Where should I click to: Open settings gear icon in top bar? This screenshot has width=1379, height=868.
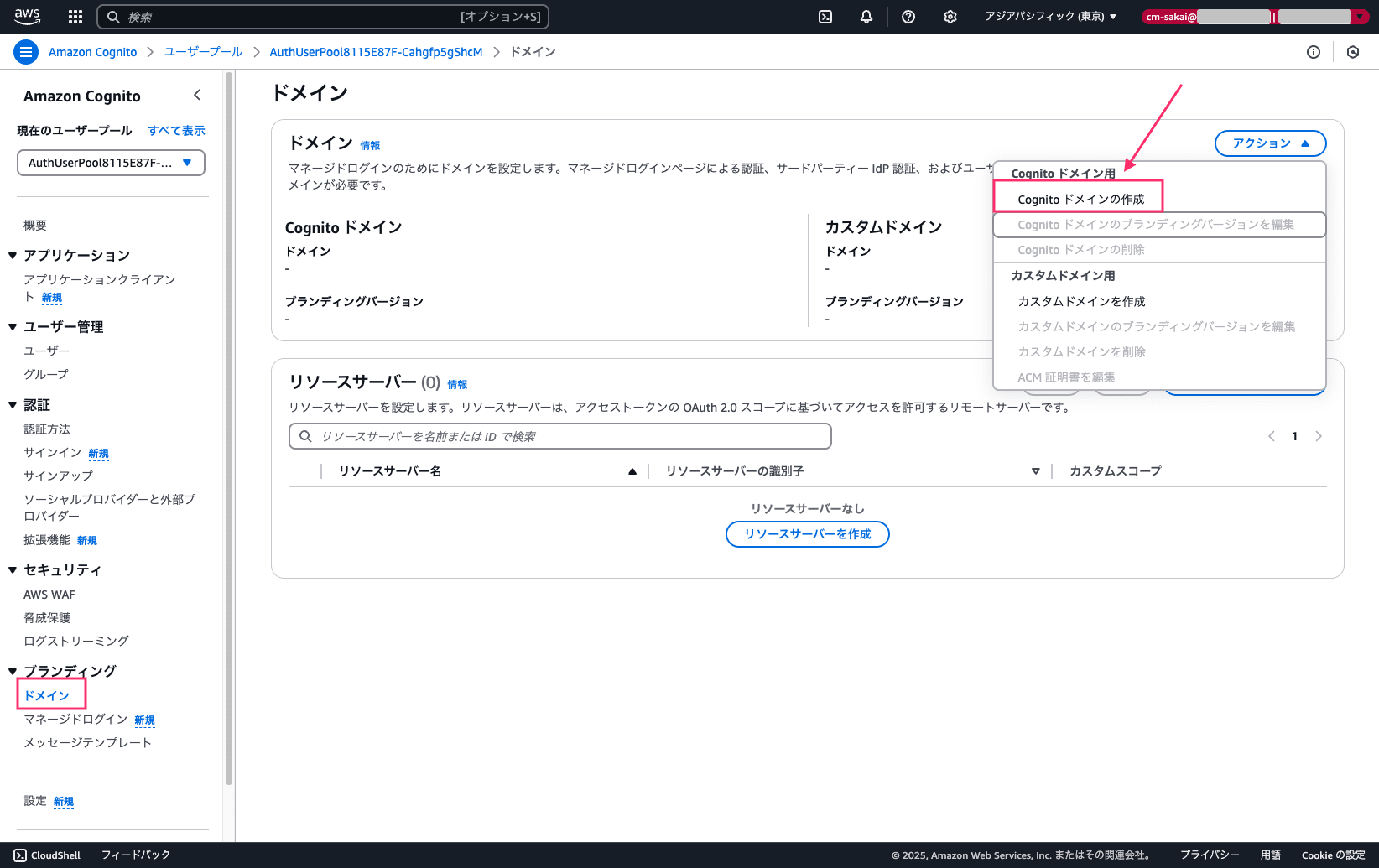(x=950, y=17)
